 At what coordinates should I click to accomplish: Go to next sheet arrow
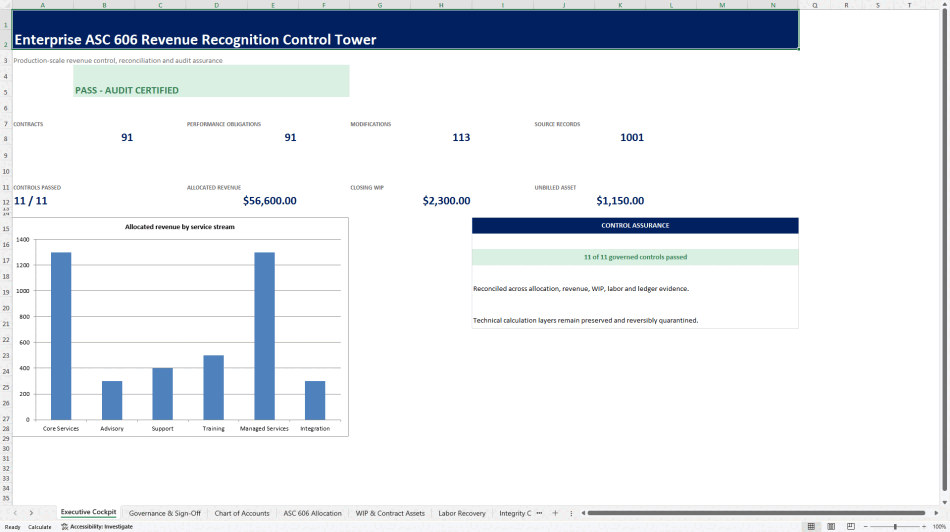31,513
